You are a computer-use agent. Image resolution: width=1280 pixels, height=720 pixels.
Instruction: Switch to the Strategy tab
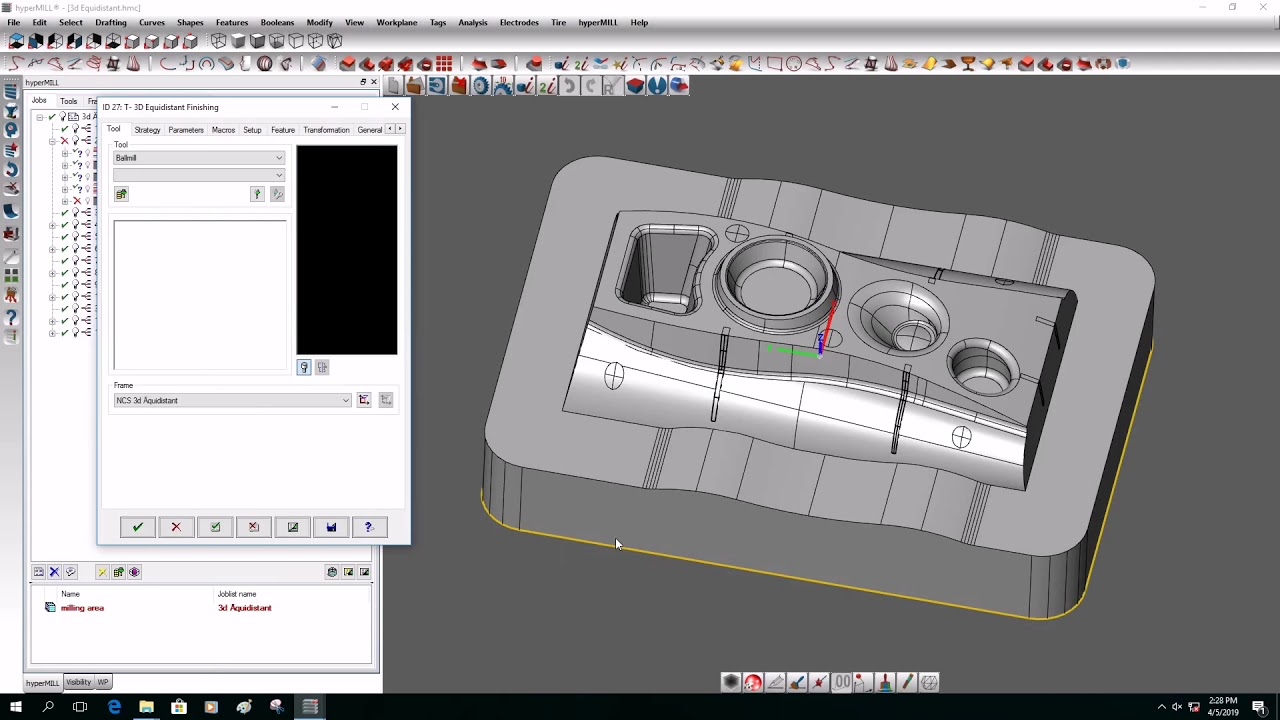click(x=147, y=130)
